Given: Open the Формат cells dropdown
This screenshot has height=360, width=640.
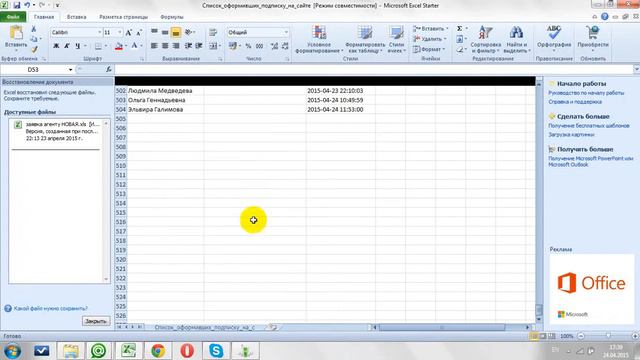Looking at the screenshot, I should (430, 49).
